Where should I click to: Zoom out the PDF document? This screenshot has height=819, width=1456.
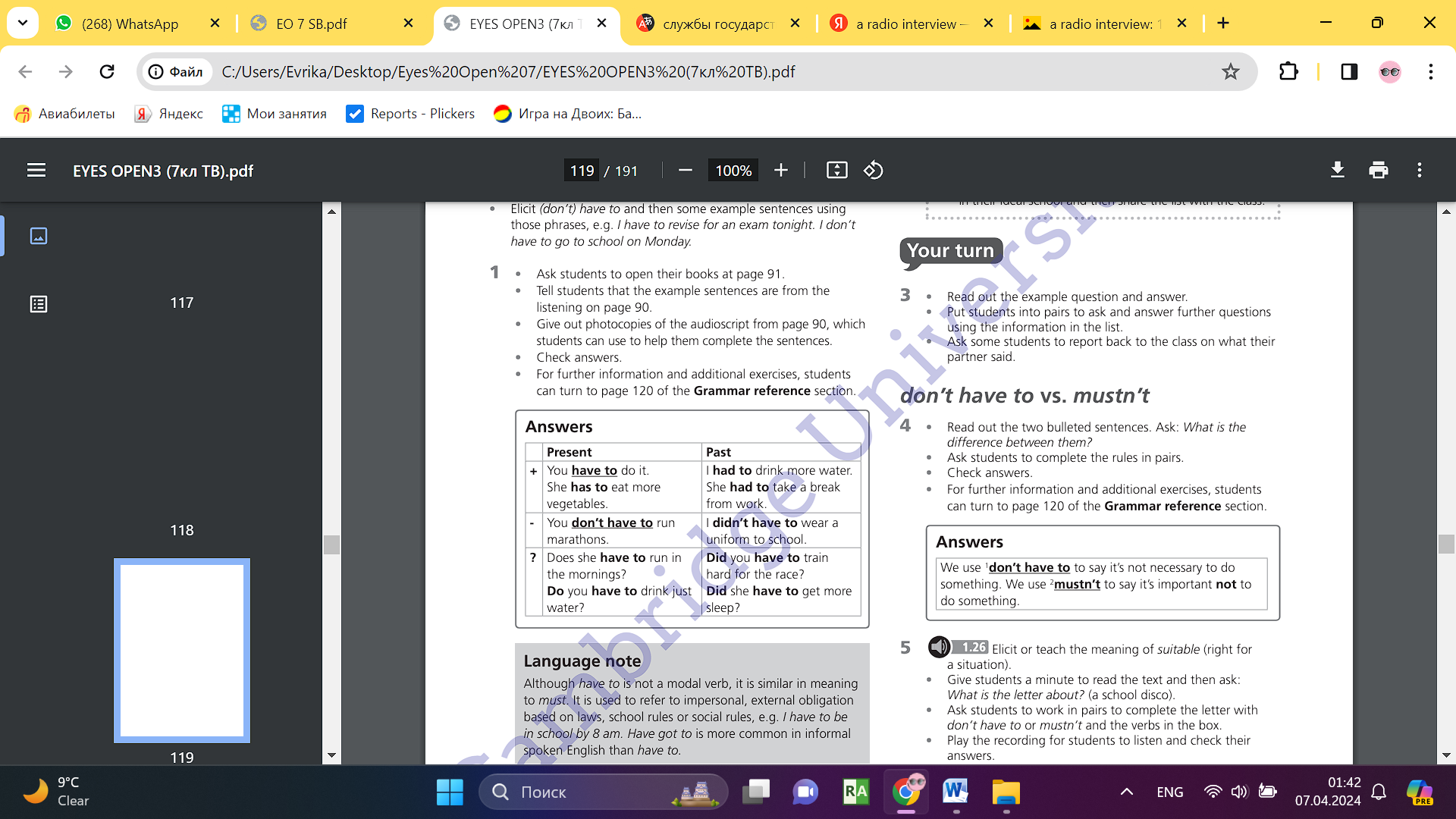click(686, 171)
